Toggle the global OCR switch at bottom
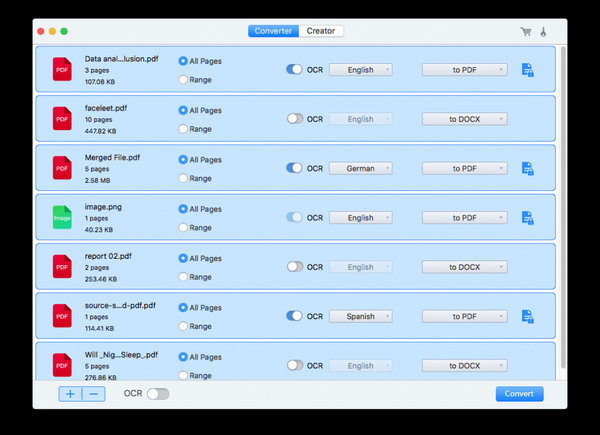The image size is (600, 435). point(158,394)
